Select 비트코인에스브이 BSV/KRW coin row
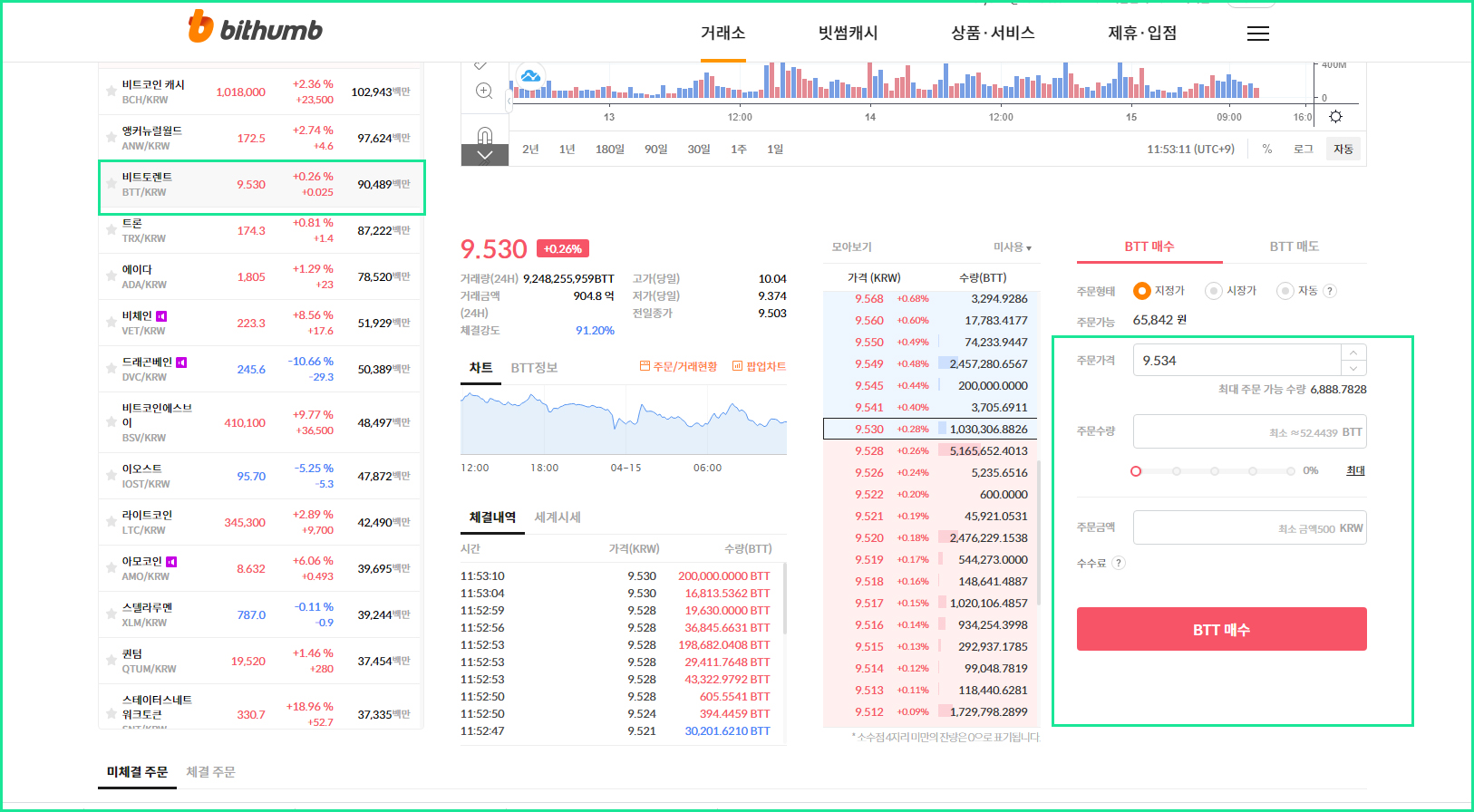 [x=260, y=422]
